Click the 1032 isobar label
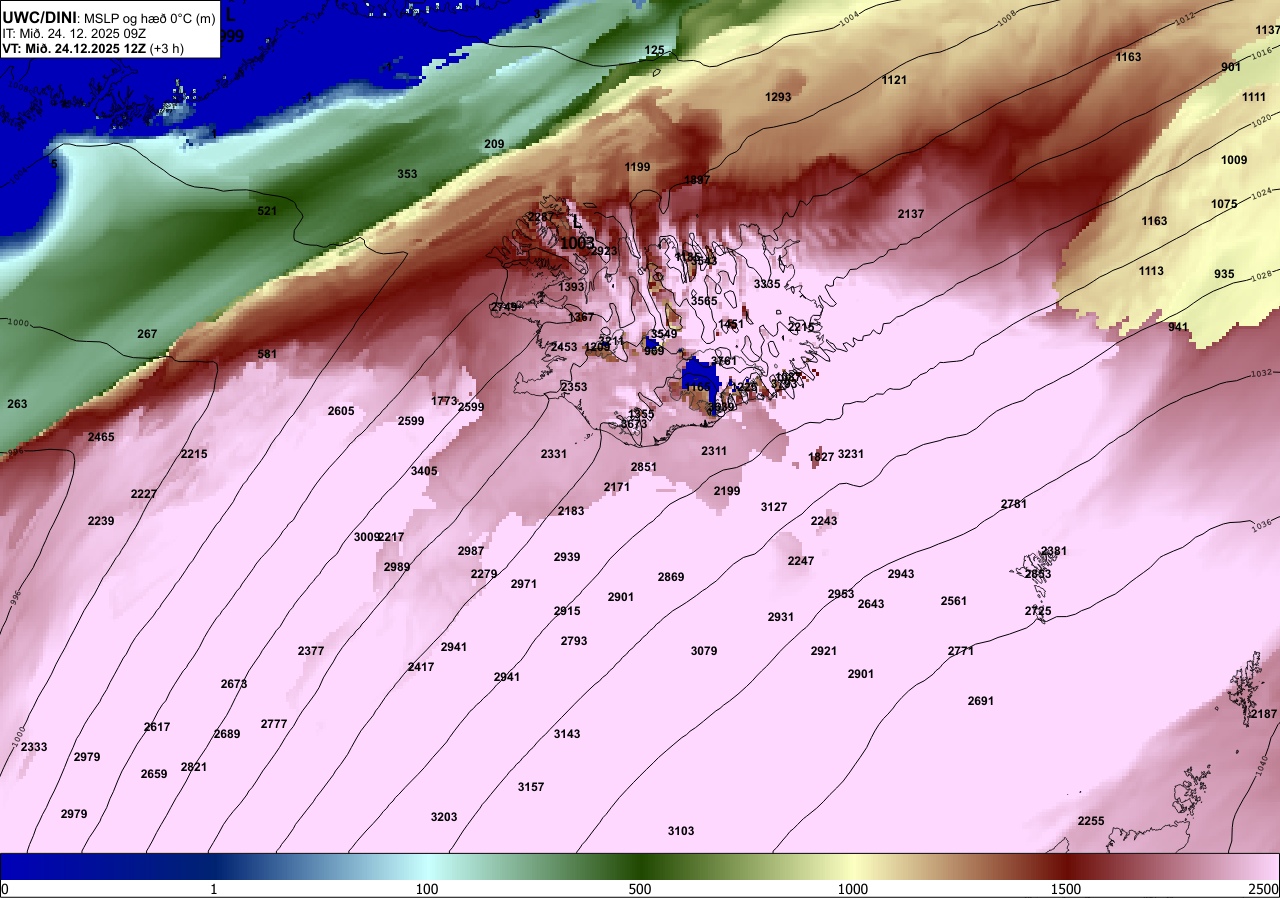 [x=1260, y=374]
